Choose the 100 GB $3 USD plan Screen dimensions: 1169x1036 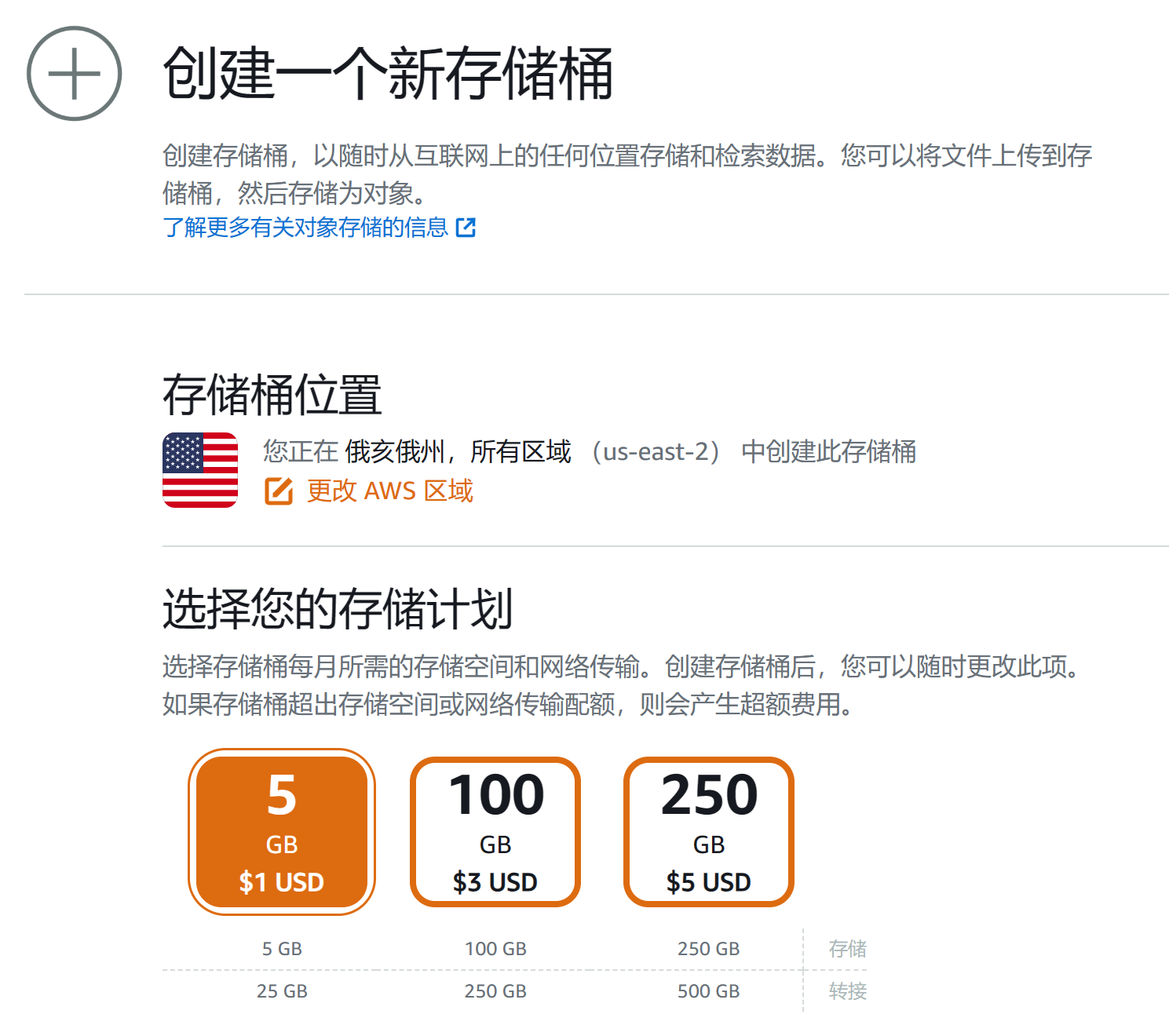pyautogui.click(x=495, y=832)
